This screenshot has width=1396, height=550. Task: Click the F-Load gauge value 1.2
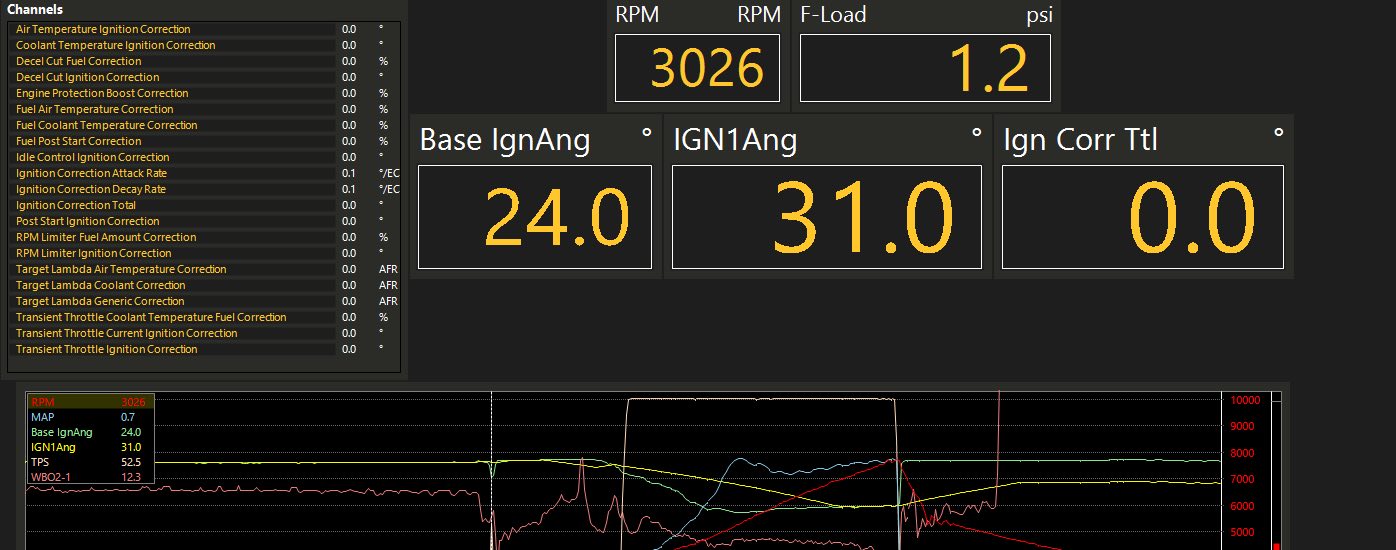925,68
